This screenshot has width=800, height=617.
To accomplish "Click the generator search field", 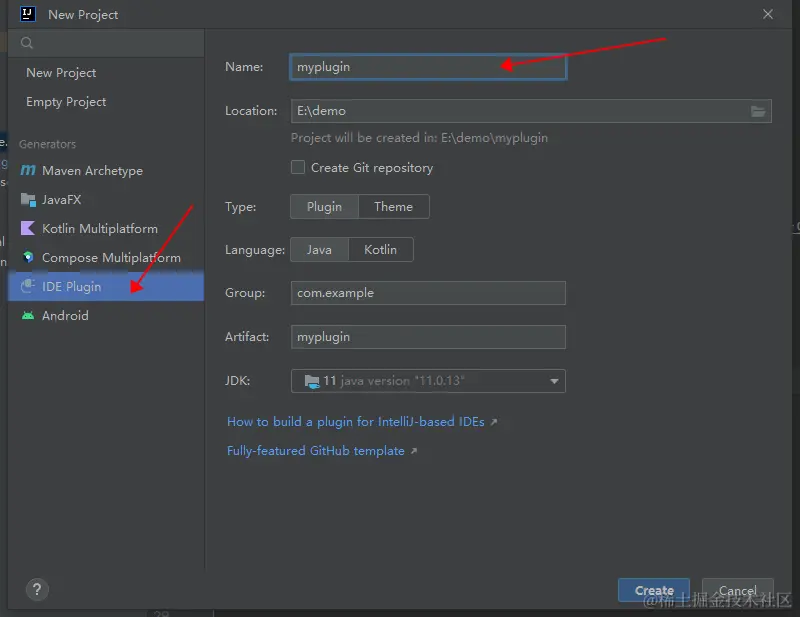I will point(106,43).
